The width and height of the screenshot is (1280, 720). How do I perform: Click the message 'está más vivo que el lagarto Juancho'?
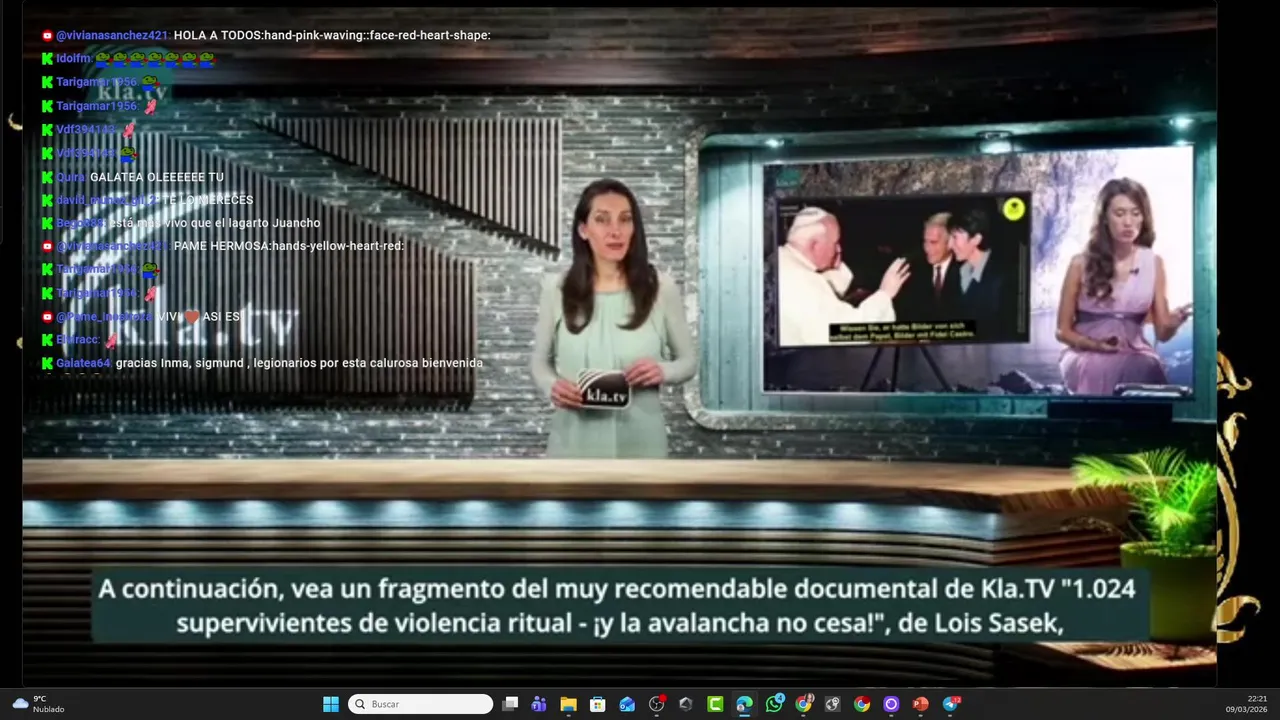pyautogui.click(x=215, y=223)
